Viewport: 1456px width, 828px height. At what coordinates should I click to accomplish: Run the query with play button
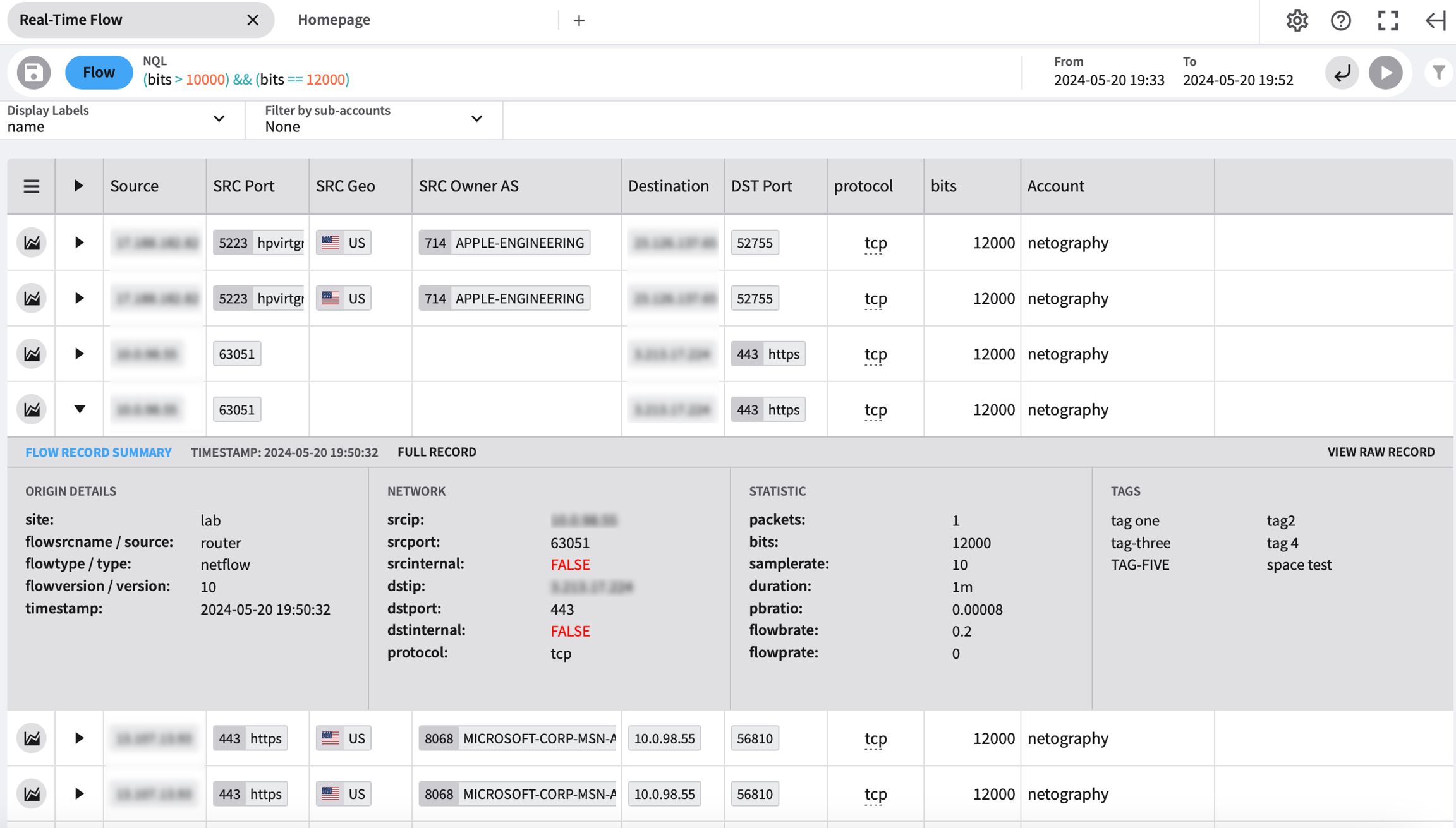pyautogui.click(x=1385, y=73)
